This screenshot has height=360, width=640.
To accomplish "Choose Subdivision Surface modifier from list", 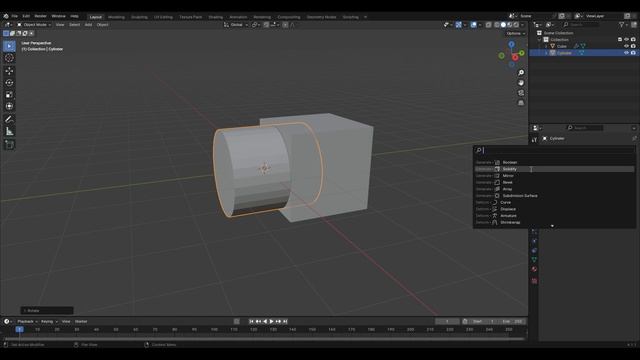I will [x=554, y=196].
